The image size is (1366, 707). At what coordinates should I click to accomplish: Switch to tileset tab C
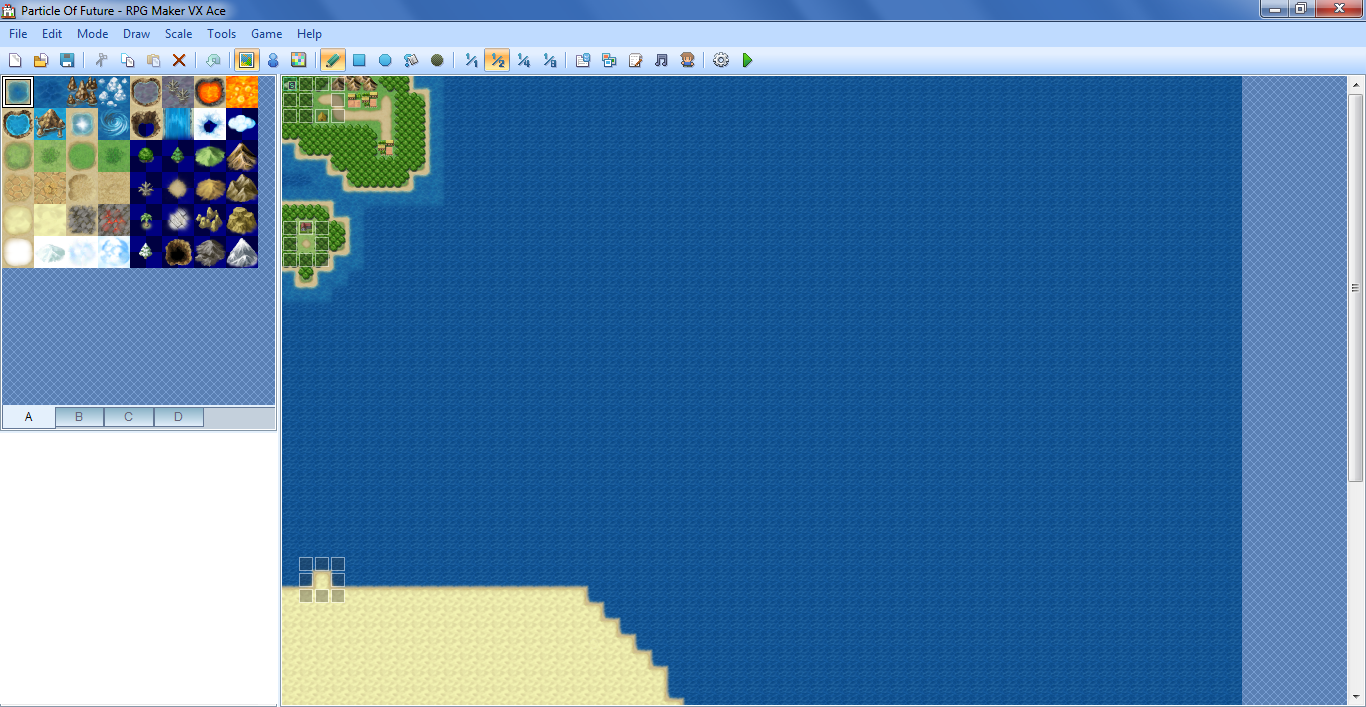(x=129, y=417)
